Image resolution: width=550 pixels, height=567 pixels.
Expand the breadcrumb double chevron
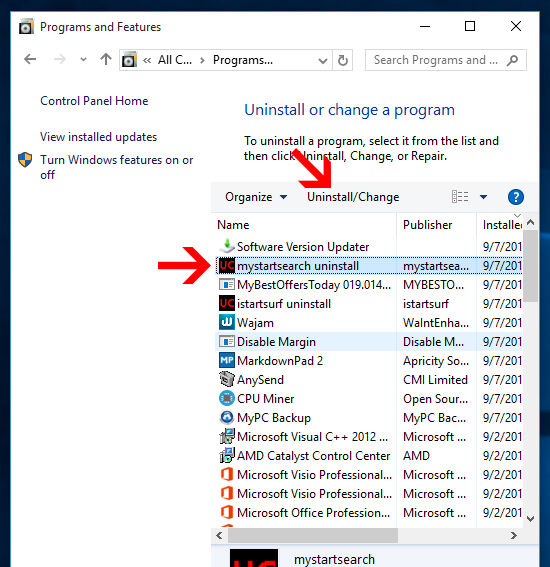pyautogui.click(x=146, y=60)
